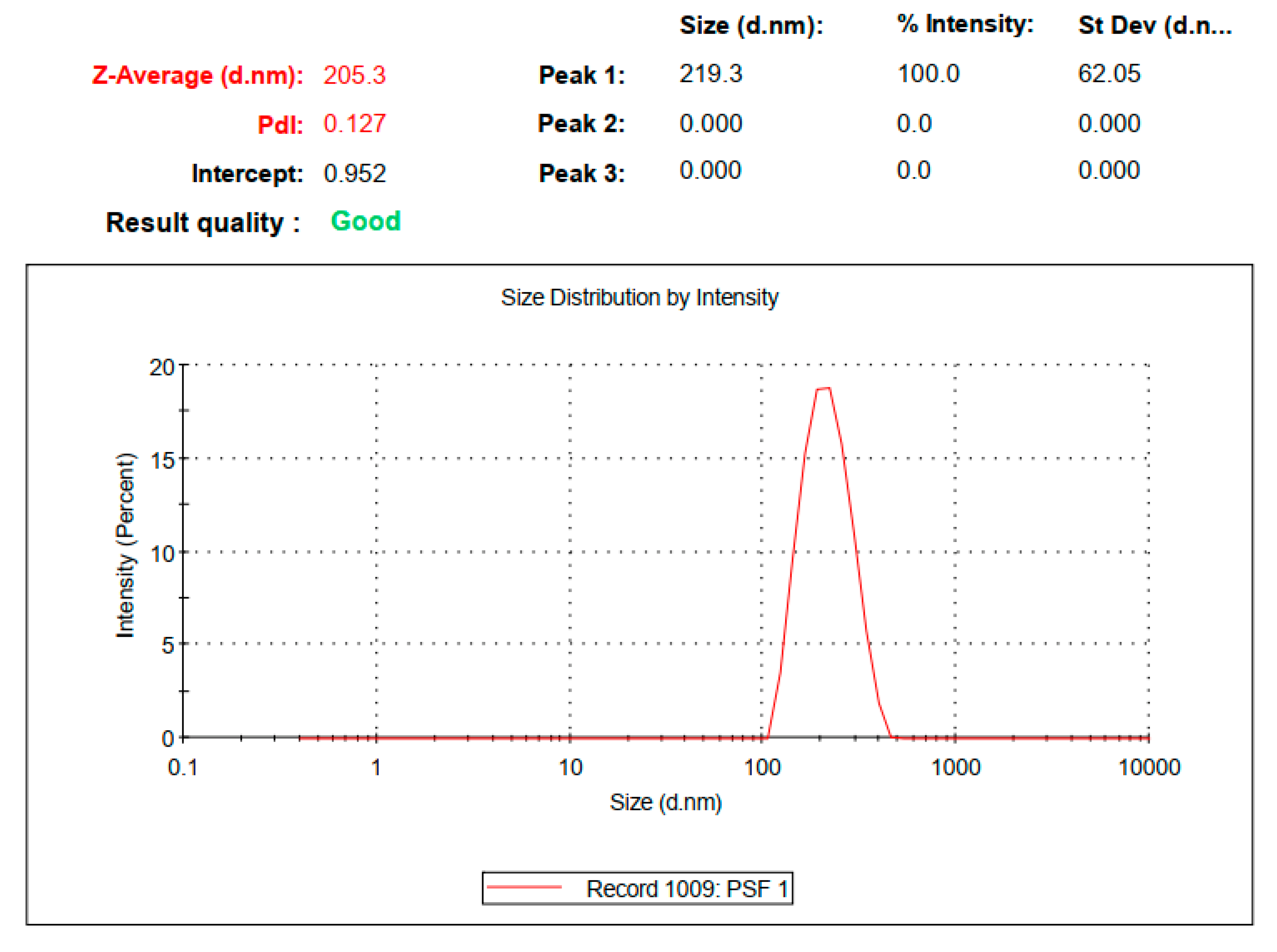Click the Z-Average value 205.3
The height and width of the screenshot is (952, 1277).
[x=354, y=75]
